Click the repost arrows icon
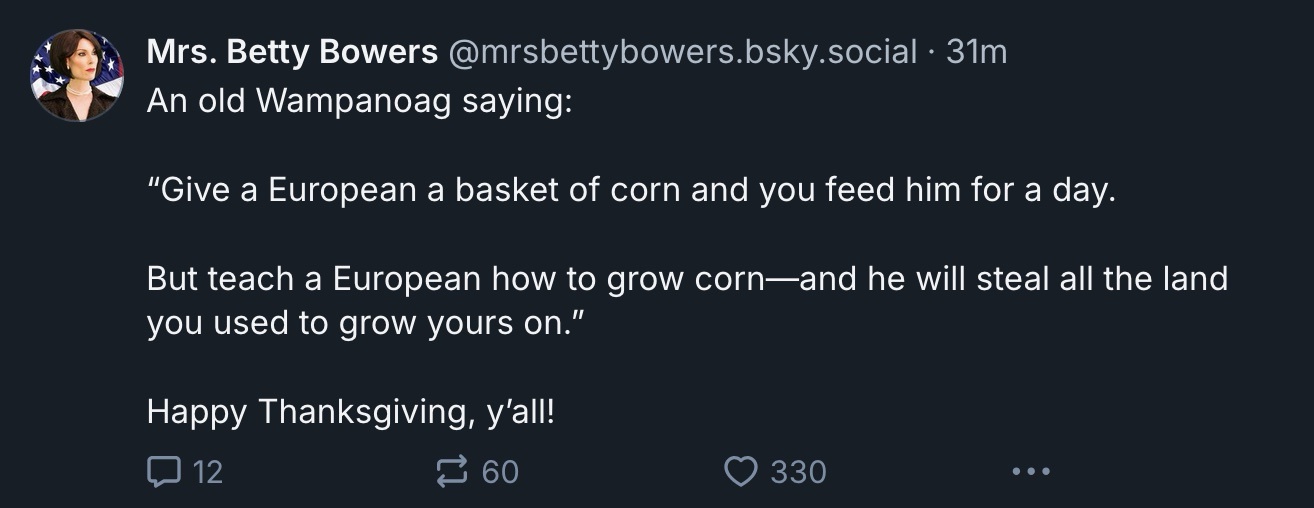 tap(453, 470)
